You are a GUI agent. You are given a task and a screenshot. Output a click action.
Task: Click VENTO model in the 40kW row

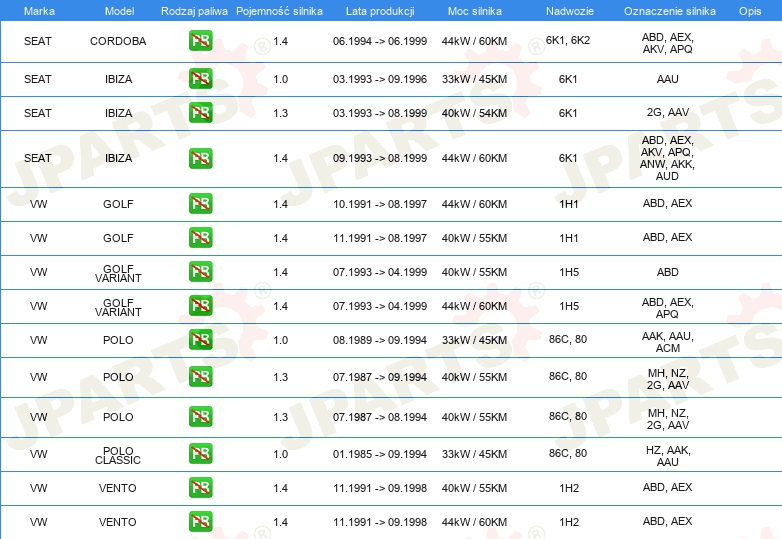click(118, 488)
